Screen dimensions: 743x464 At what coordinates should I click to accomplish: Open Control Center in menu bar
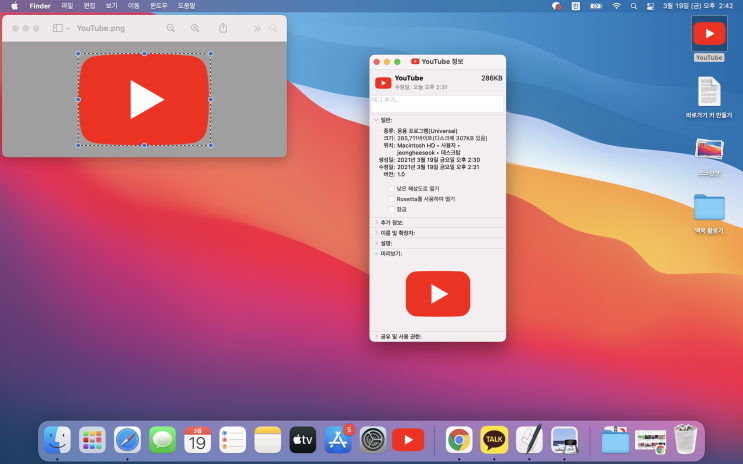point(651,6)
